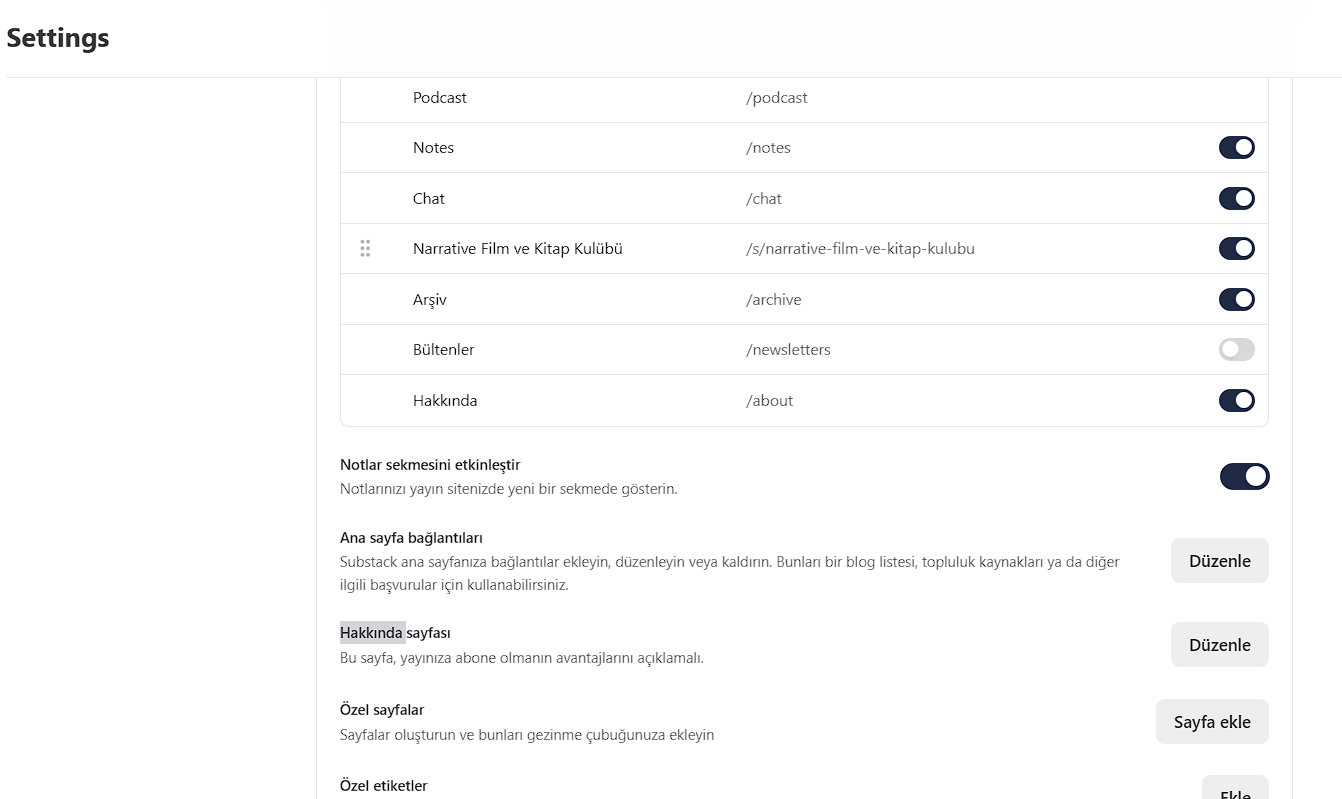Click the highlighted Hakkında sayfası title

pos(395,633)
